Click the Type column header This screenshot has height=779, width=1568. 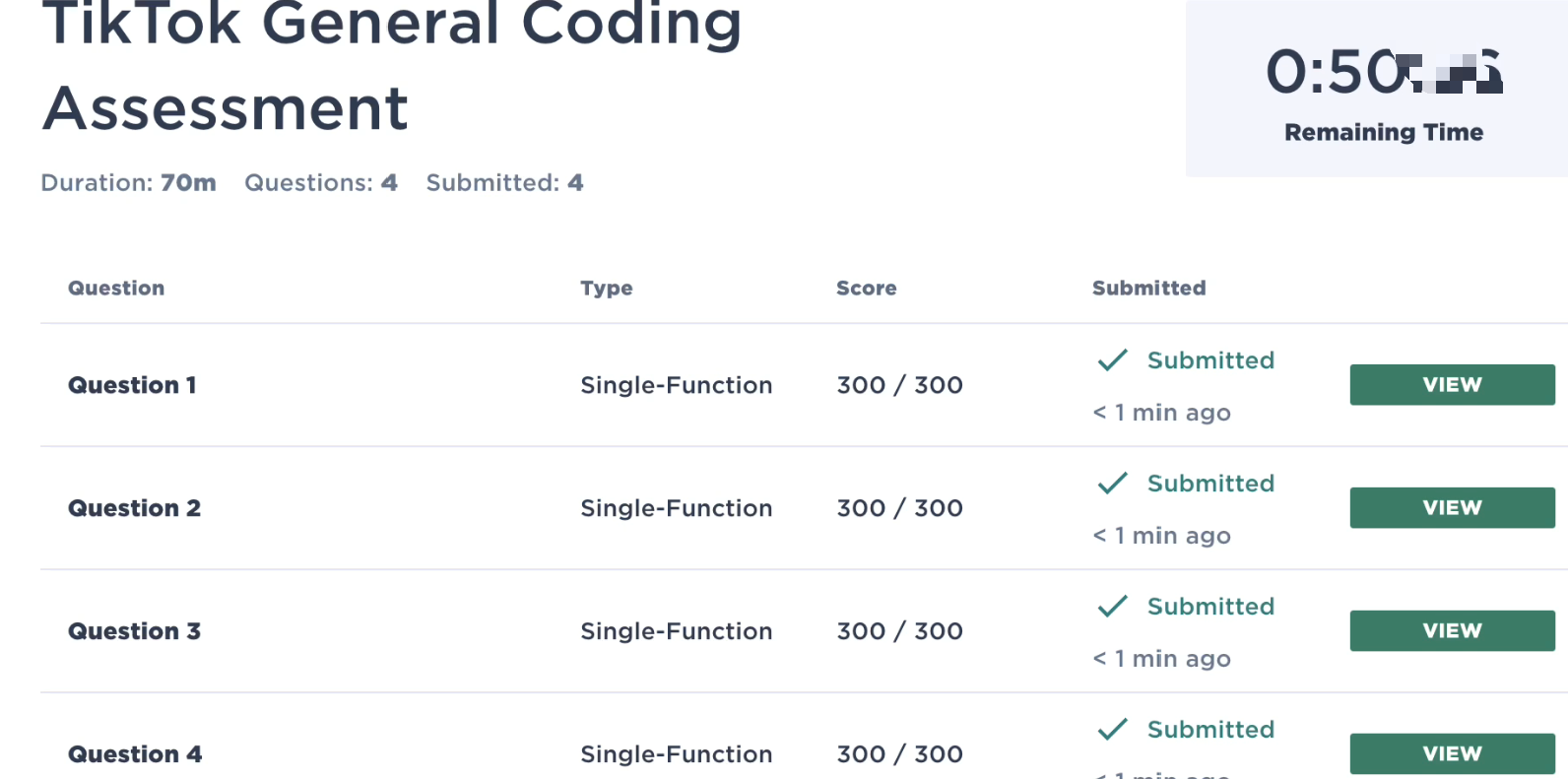click(606, 289)
